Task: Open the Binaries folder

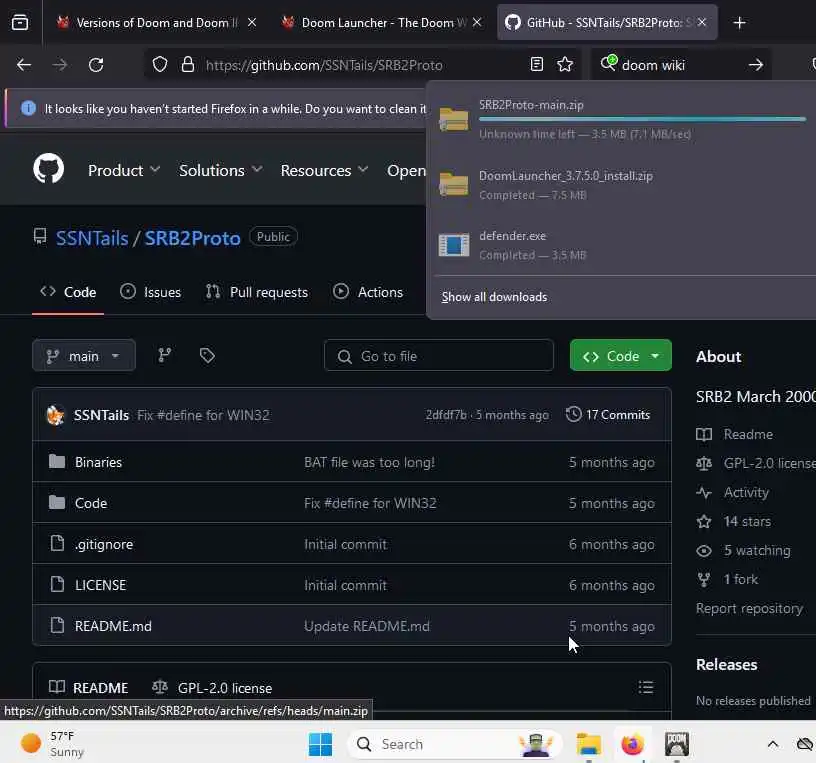Action: [x=98, y=462]
